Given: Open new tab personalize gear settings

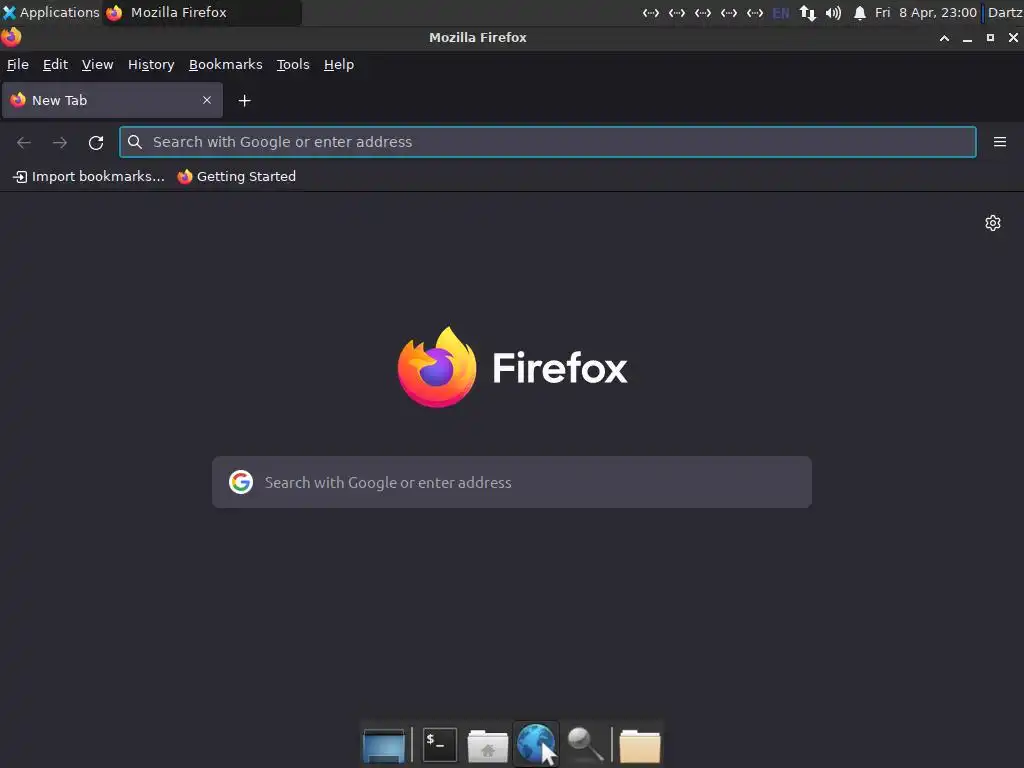Looking at the screenshot, I should click(993, 223).
